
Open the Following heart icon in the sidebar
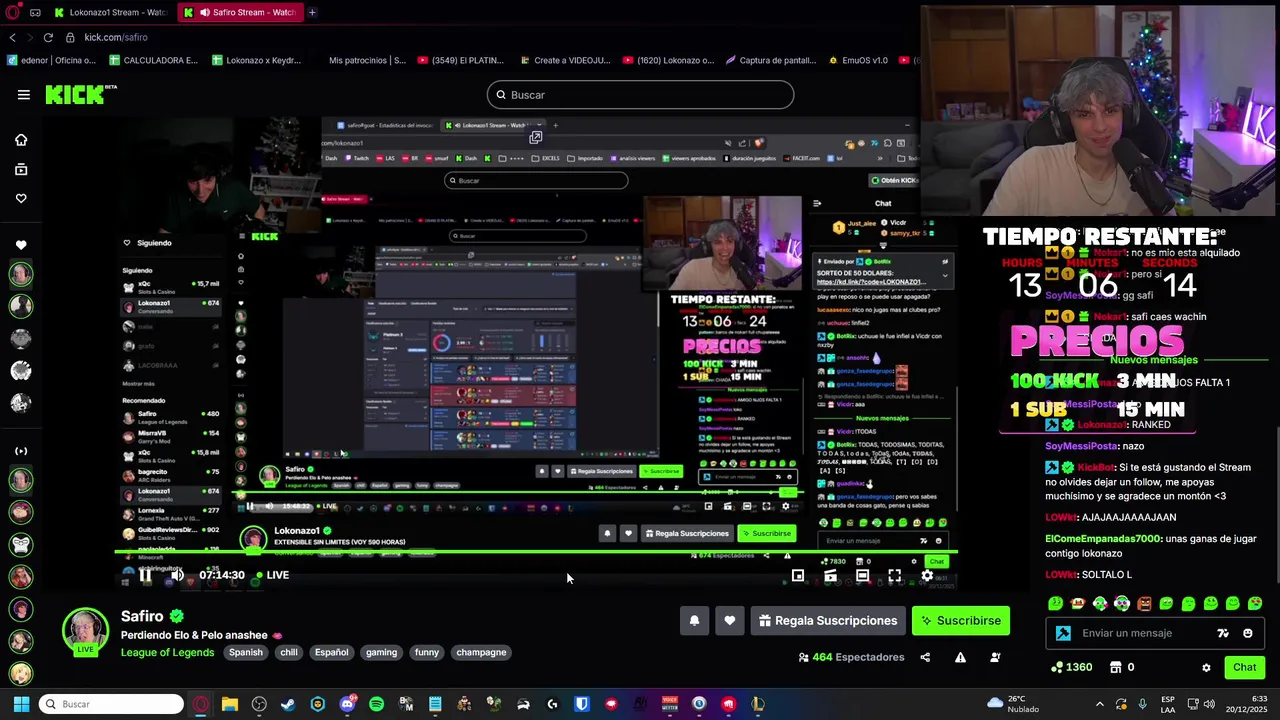(21, 198)
